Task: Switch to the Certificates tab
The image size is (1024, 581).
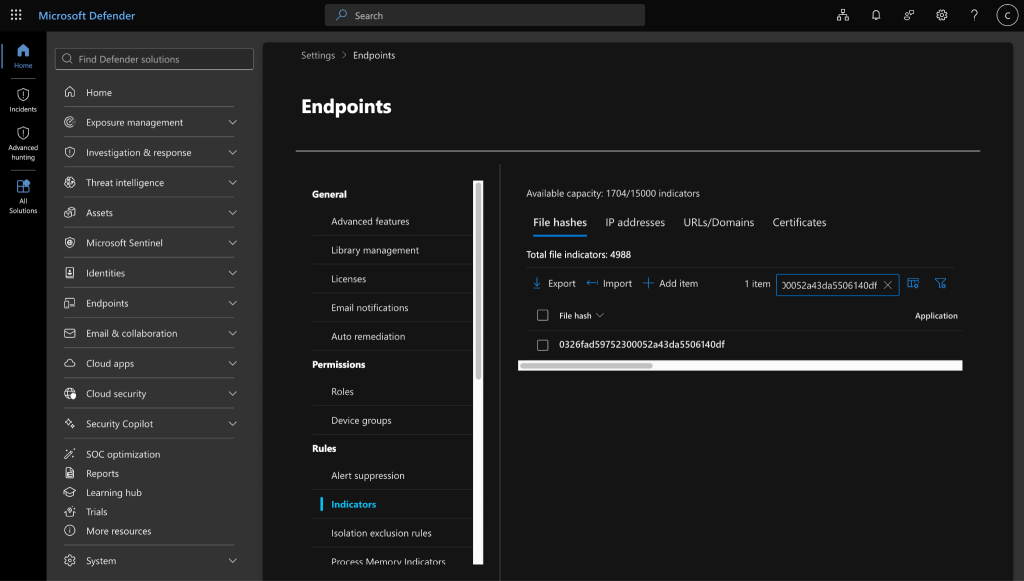Action: click(x=799, y=223)
